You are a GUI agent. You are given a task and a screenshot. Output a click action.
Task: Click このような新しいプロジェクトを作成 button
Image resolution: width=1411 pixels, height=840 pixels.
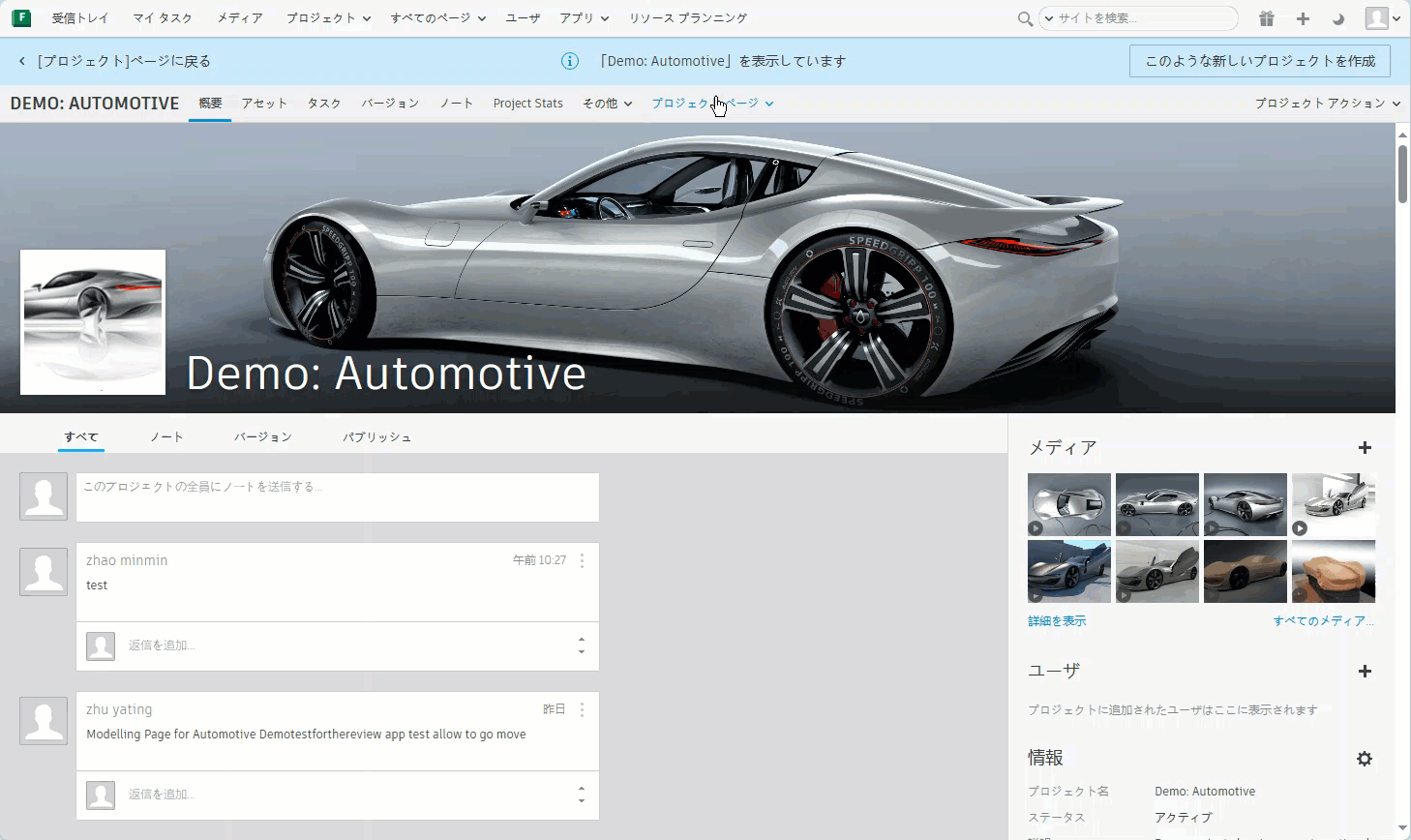tap(1260, 61)
